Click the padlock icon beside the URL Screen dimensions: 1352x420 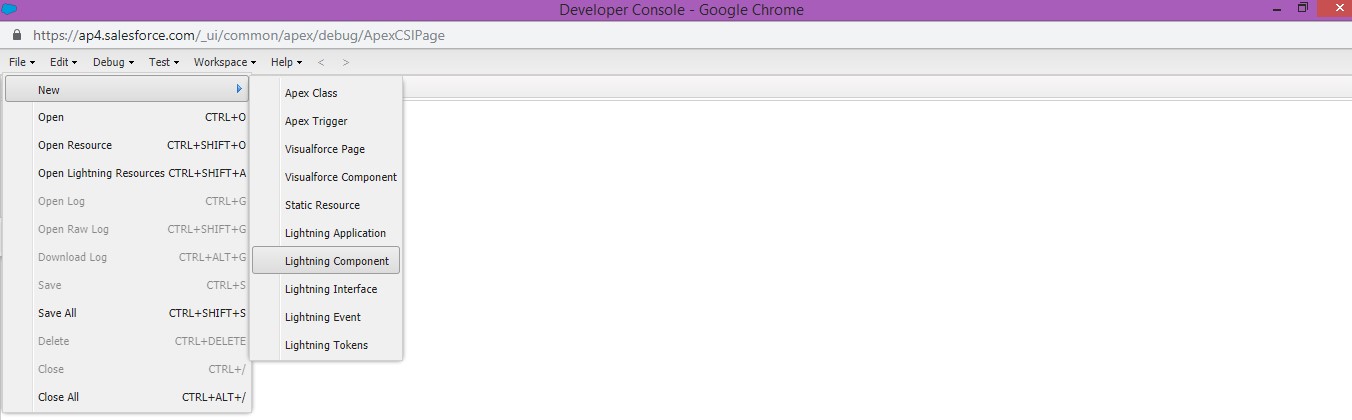[x=17, y=35]
